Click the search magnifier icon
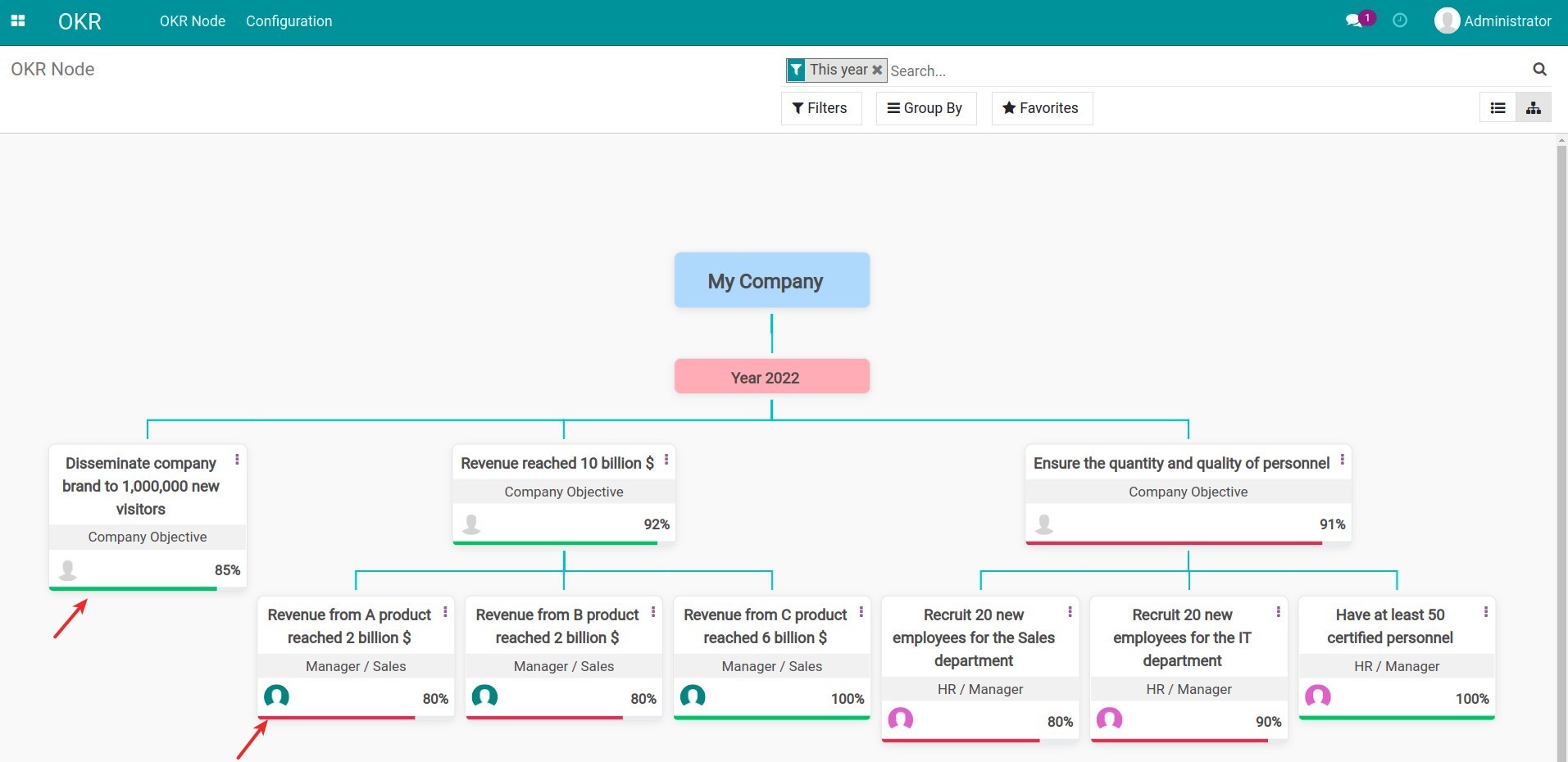The image size is (1568, 762). (x=1539, y=69)
